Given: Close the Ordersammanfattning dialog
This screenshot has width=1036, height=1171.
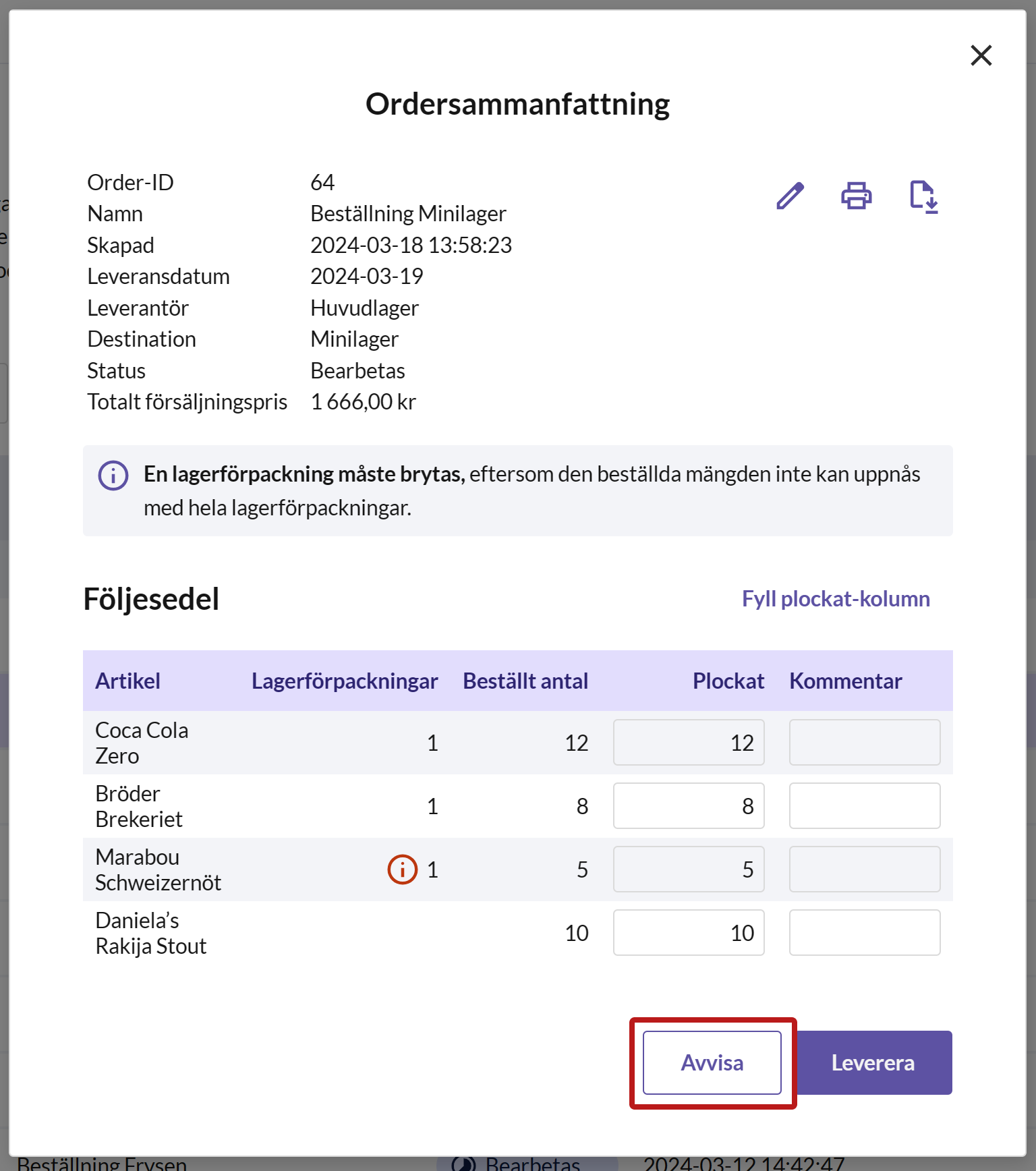Looking at the screenshot, I should 981,55.
